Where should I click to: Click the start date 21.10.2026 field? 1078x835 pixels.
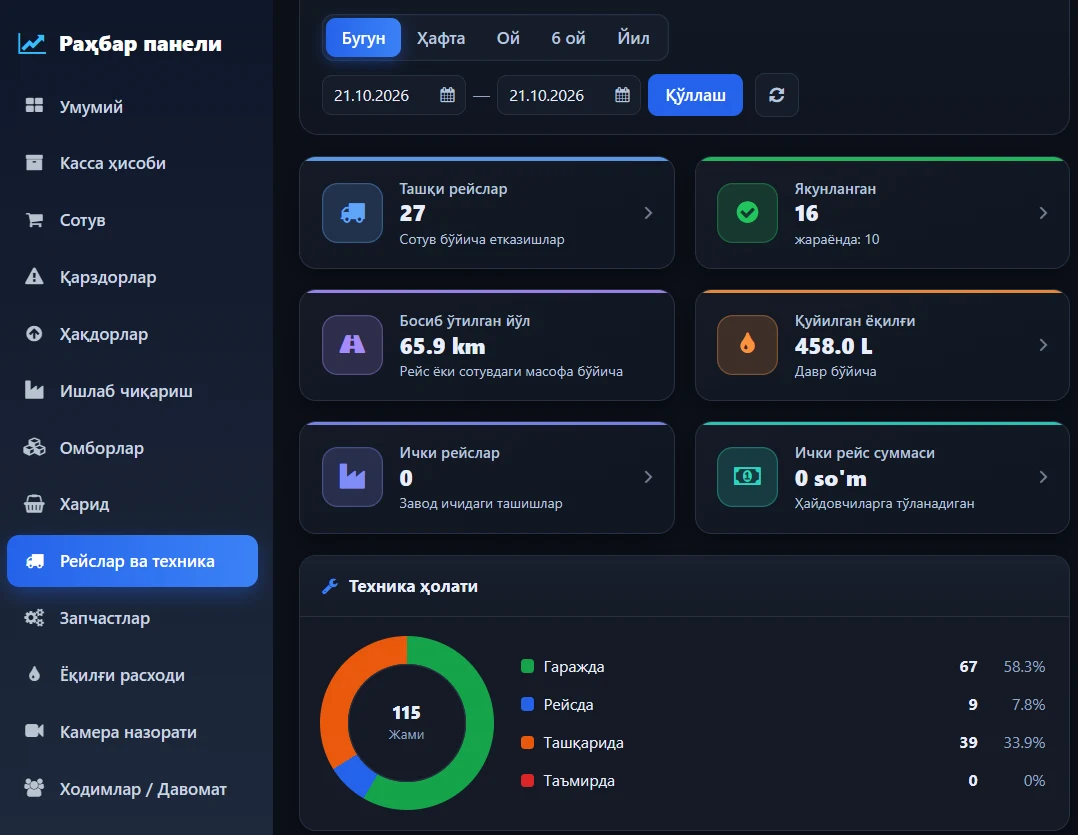click(393, 95)
